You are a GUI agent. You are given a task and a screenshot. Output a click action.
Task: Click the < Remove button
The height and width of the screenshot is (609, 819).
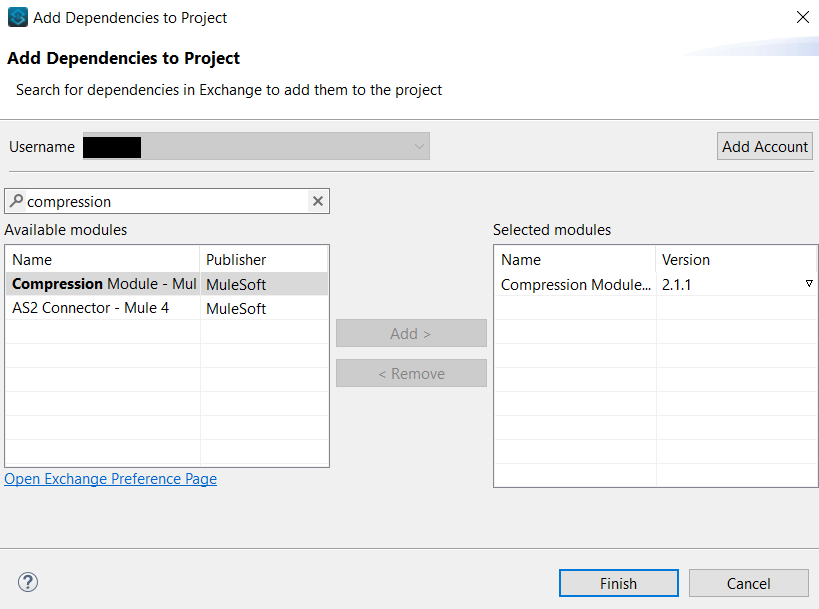[411, 373]
